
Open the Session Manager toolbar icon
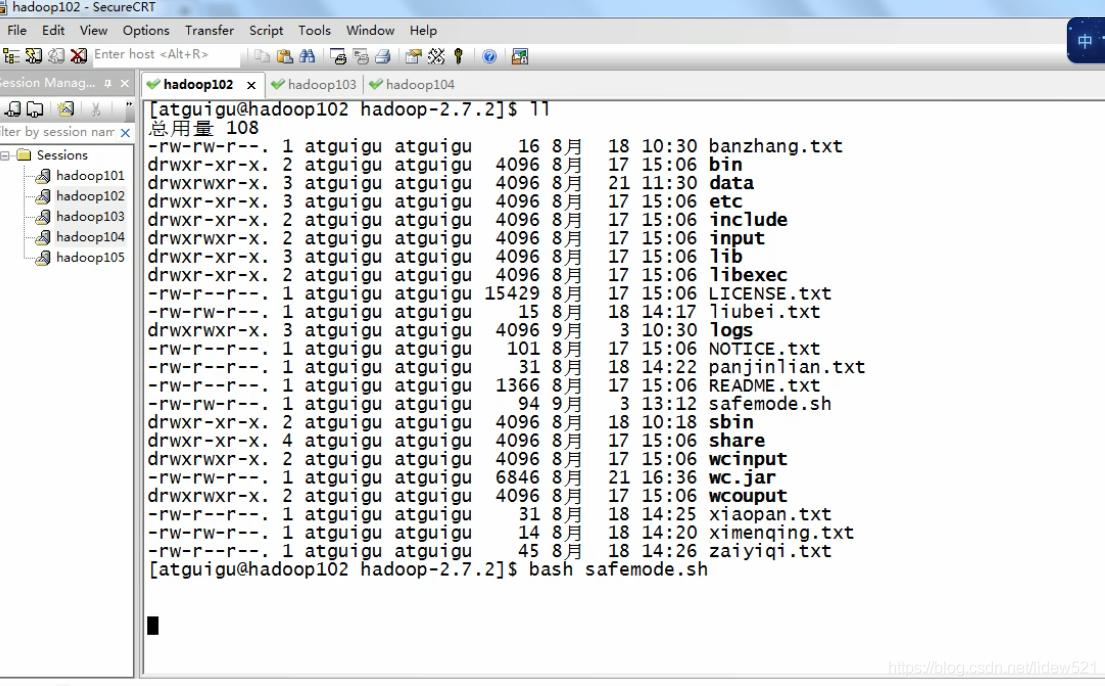[x=11, y=56]
